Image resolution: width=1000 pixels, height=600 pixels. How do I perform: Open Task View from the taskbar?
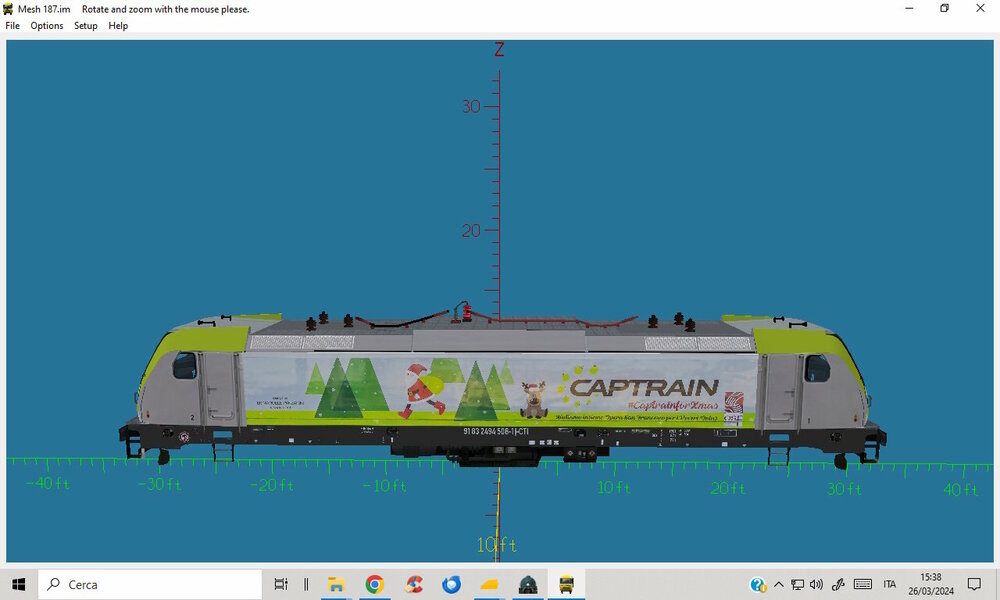coord(281,584)
